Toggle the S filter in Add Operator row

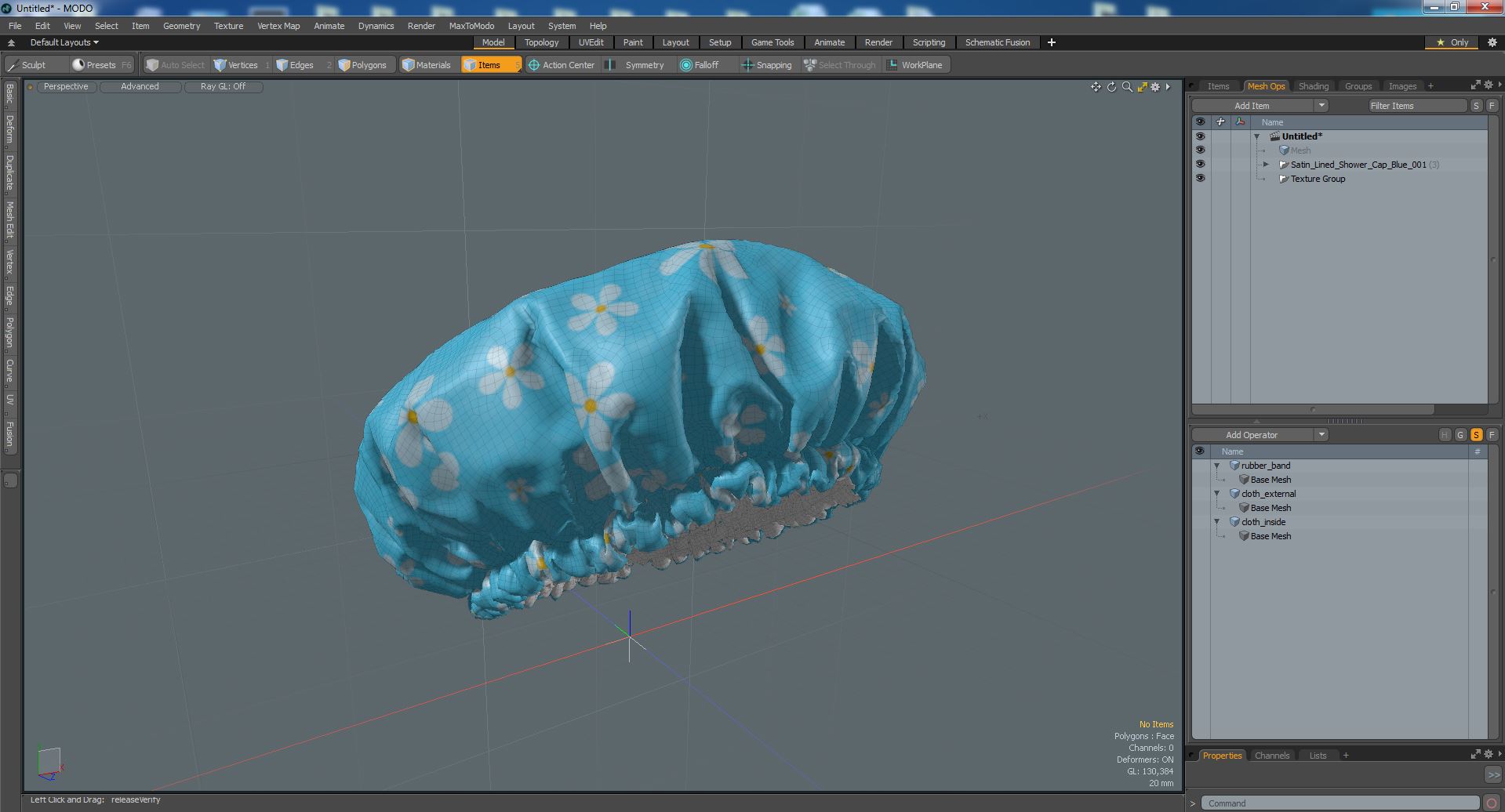click(x=1476, y=435)
